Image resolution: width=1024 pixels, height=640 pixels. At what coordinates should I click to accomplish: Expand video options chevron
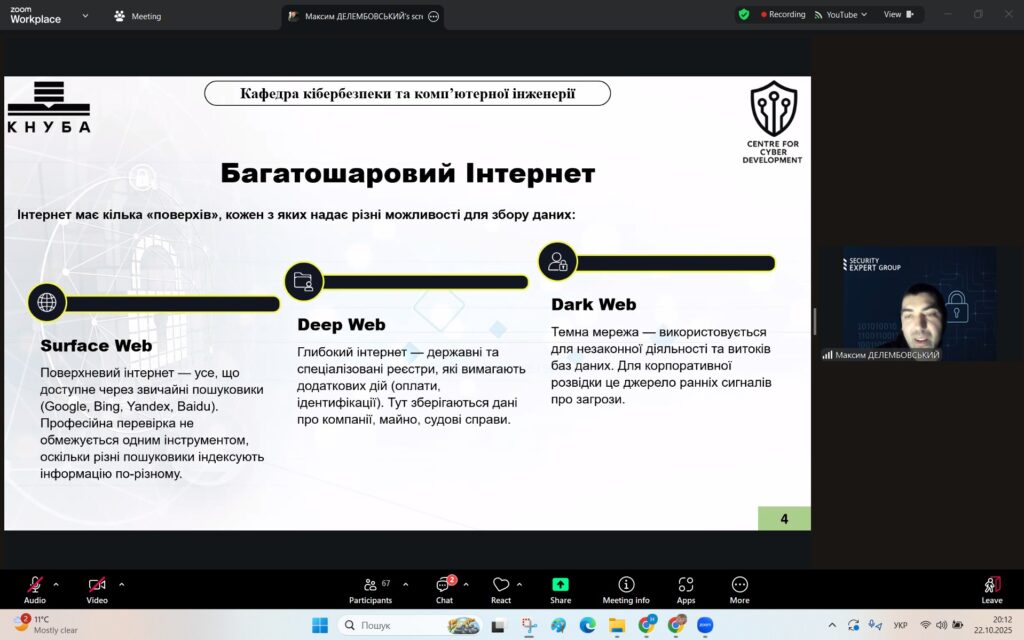[122, 584]
